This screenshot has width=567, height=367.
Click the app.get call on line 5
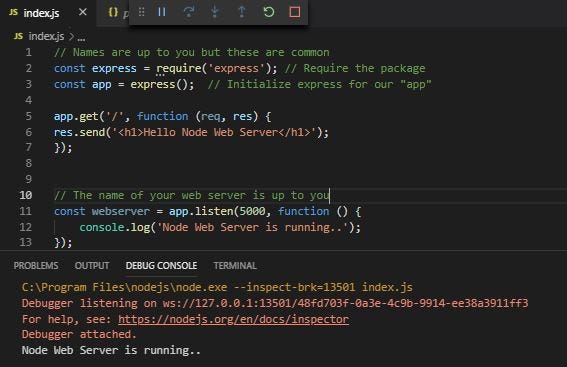tap(76, 116)
